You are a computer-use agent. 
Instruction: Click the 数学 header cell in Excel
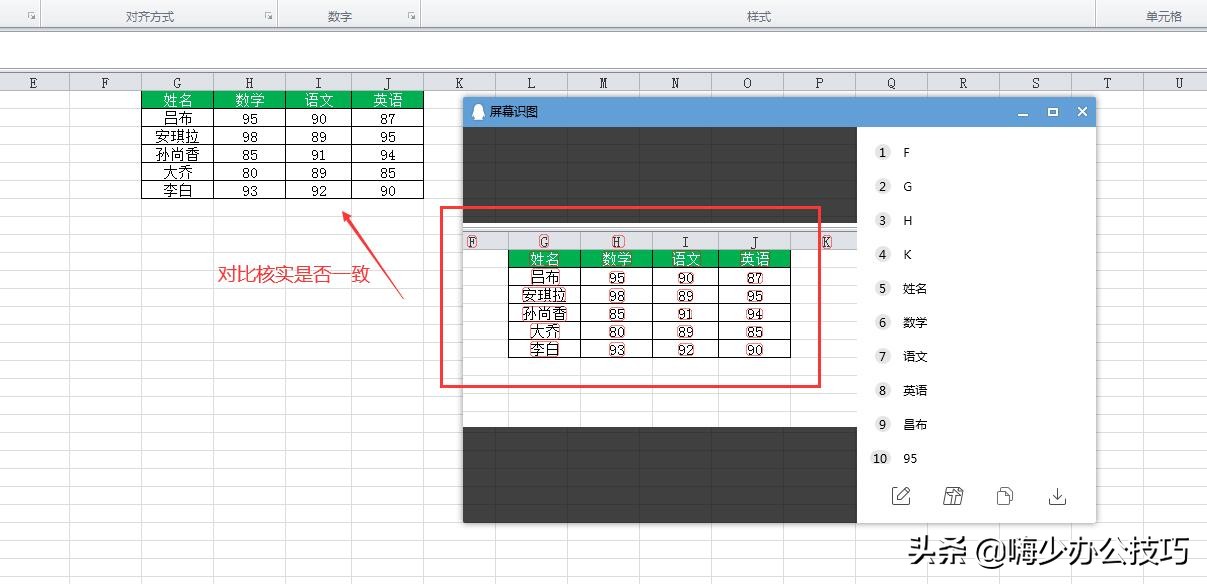coord(249,100)
